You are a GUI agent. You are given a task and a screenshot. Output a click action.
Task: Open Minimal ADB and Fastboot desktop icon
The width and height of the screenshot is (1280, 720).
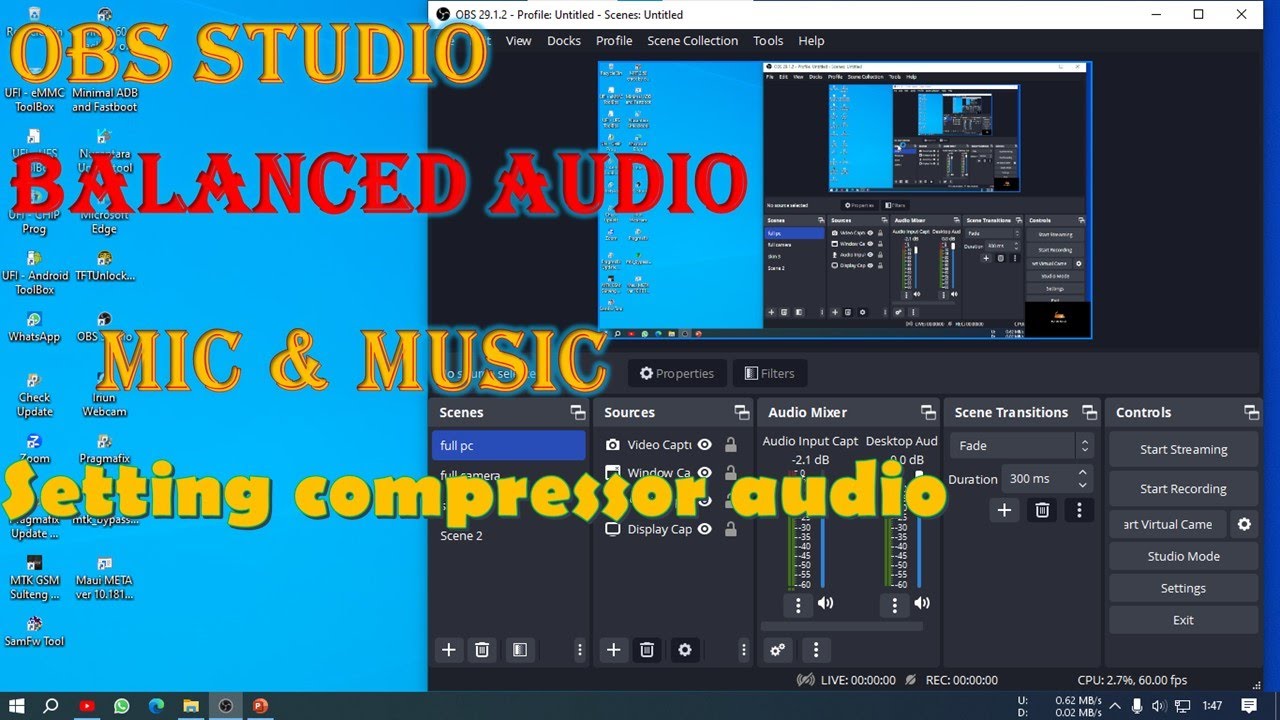(x=104, y=90)
